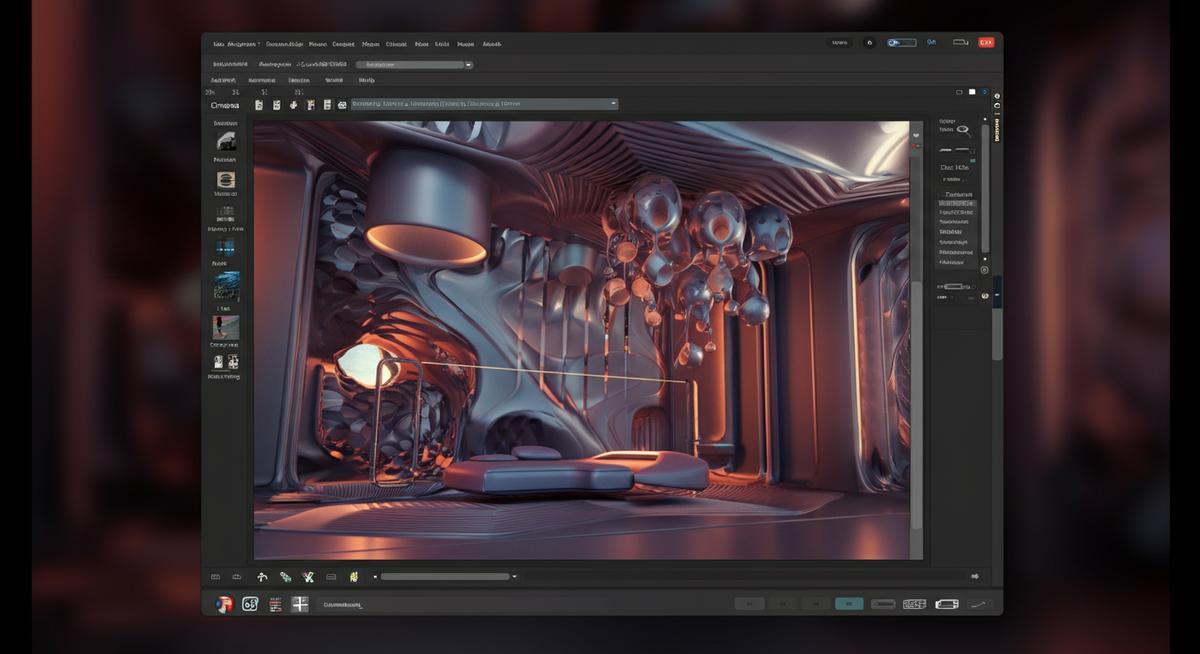Click the curved arrow icon below the viewport

[262, 577]
